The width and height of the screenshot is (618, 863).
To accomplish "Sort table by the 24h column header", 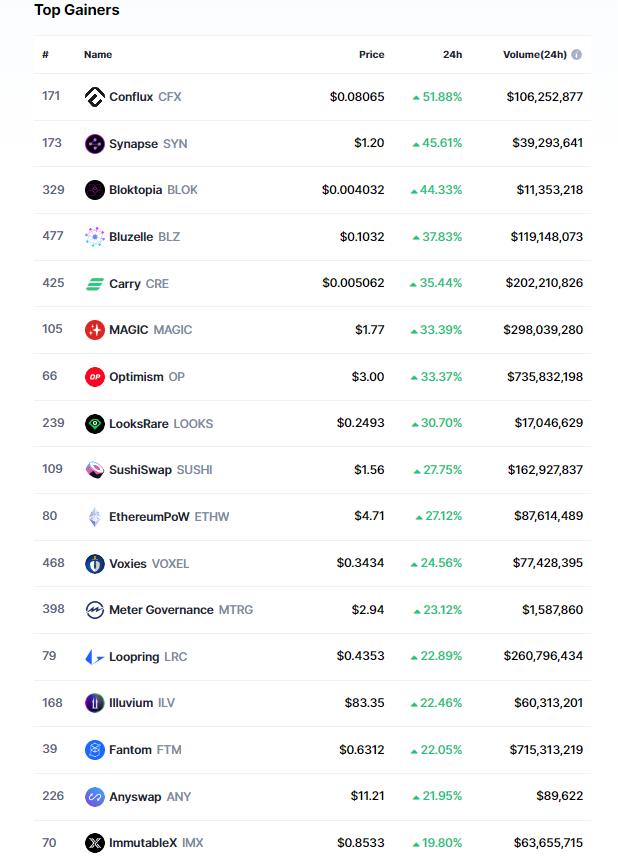I will 452,55.
